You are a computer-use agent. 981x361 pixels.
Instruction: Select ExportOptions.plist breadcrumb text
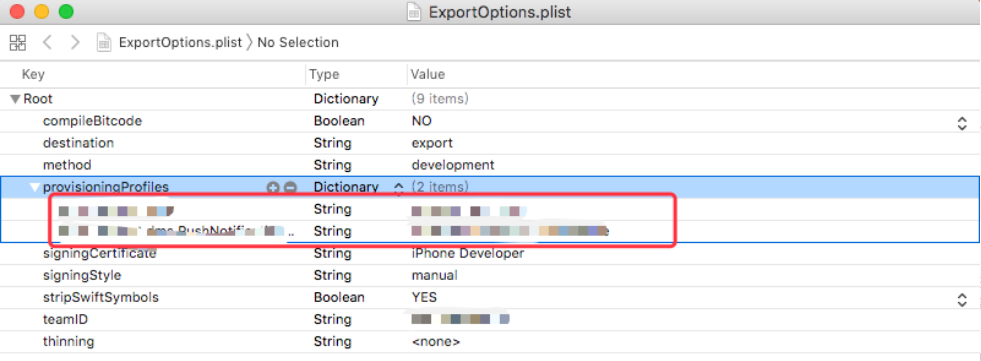180,43
